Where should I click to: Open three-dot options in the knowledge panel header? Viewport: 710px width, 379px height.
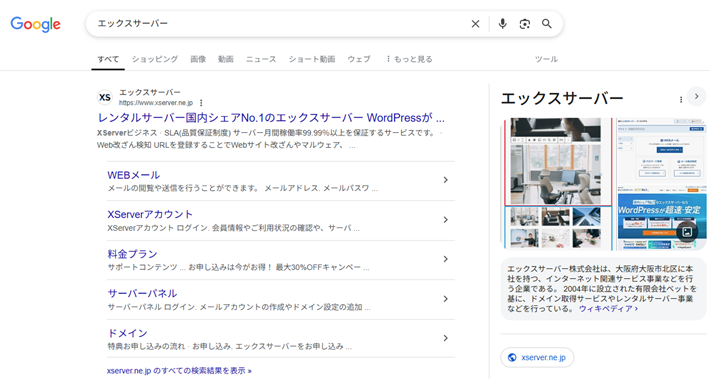681,99
